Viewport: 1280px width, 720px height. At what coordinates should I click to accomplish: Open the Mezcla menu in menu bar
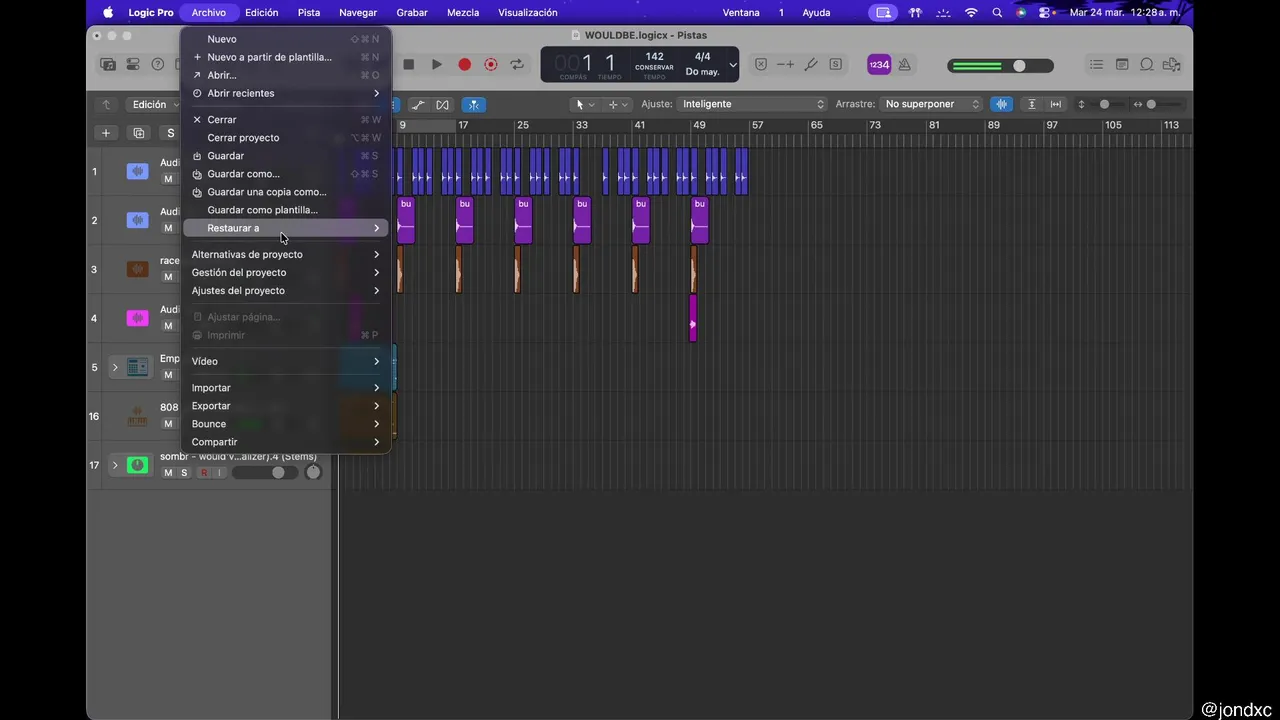tap(462, 12)
